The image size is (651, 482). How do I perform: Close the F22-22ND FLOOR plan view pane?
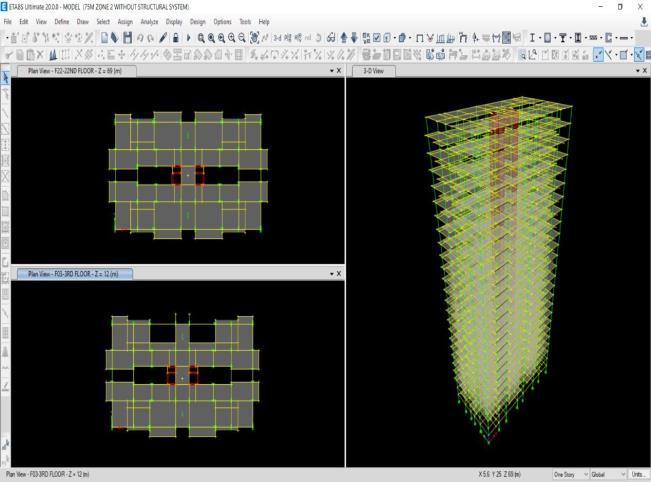coord(339,71)
